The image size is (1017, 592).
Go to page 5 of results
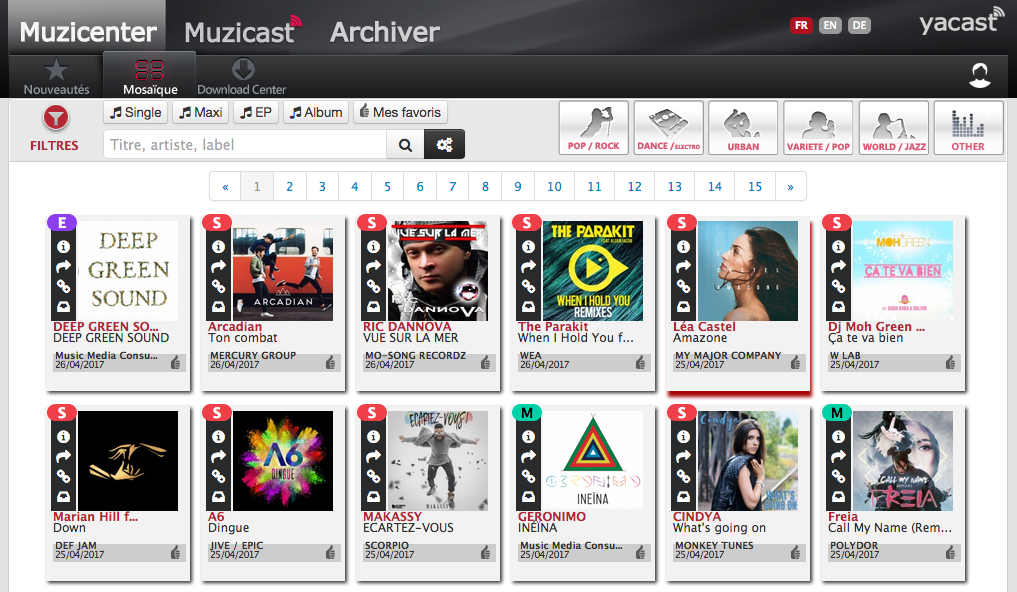click(x=387, y=186)
